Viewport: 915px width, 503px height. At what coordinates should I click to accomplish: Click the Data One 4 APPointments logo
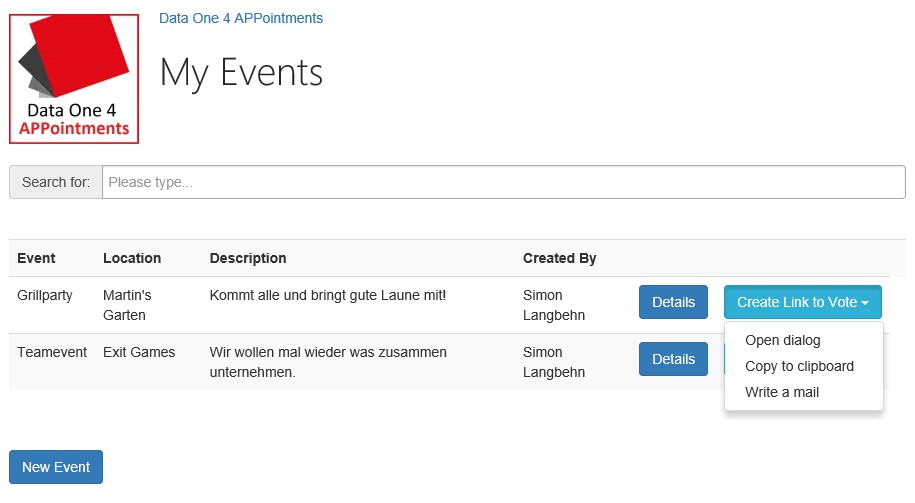(74, 78)
